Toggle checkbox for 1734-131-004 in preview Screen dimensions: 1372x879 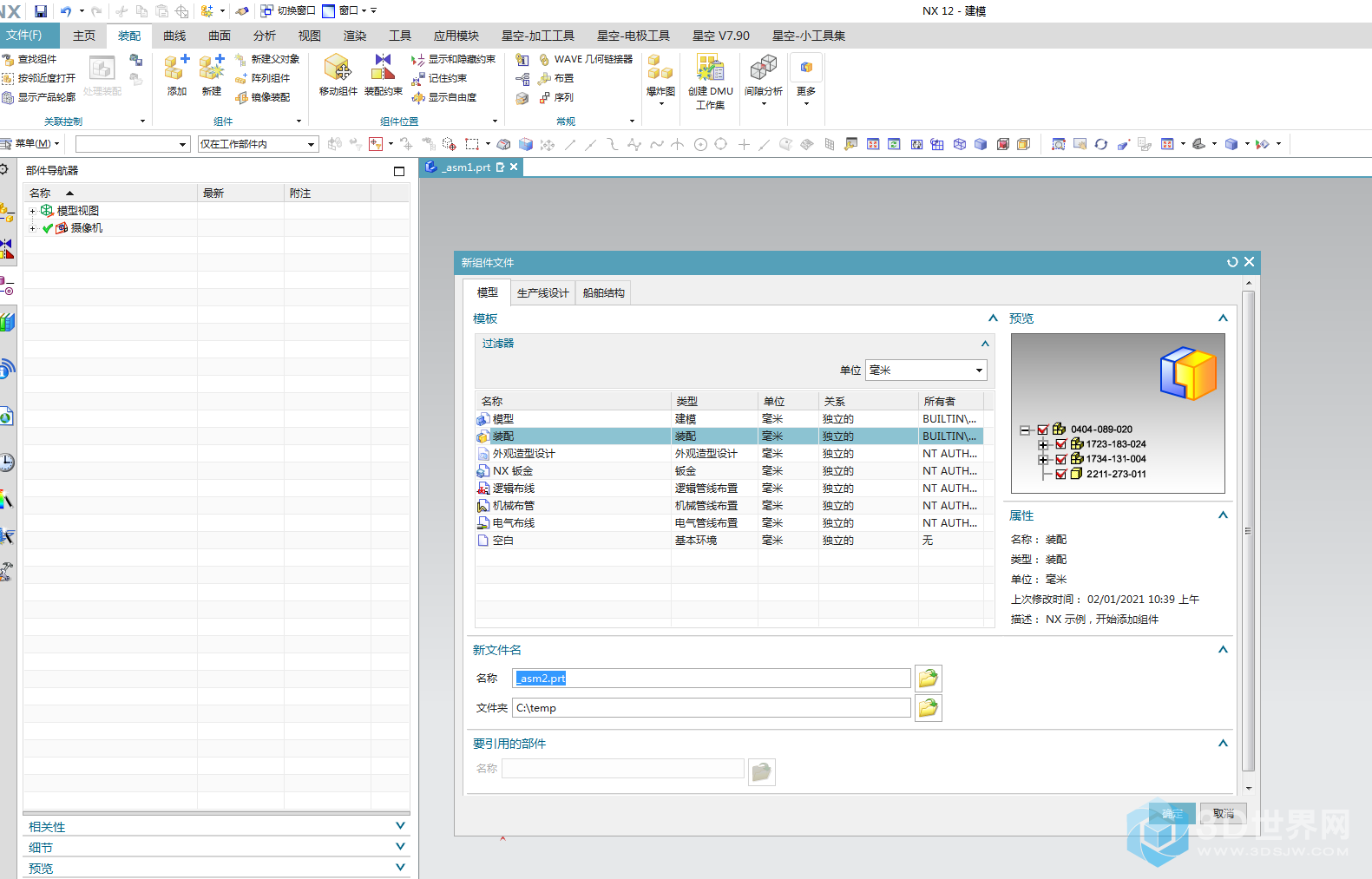tap(1060, 459)
